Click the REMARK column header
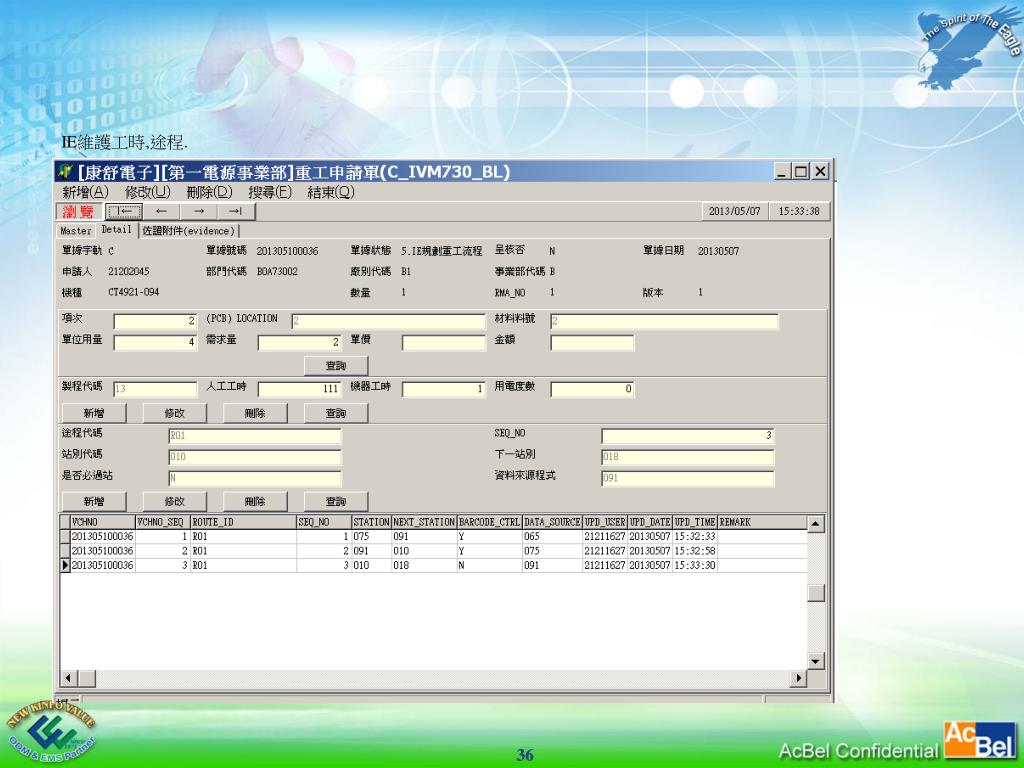Viewport: 1024px width, 768px height. tap(762, 522)
